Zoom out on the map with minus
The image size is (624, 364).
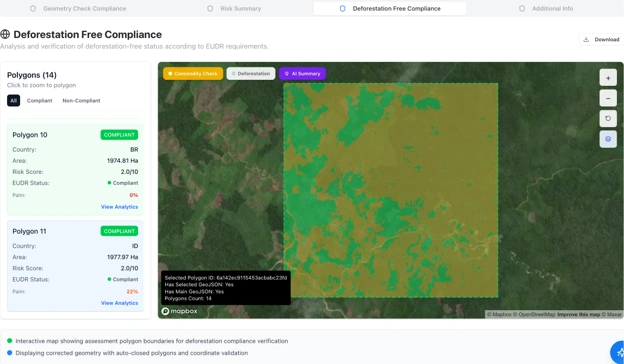point(608,98)
